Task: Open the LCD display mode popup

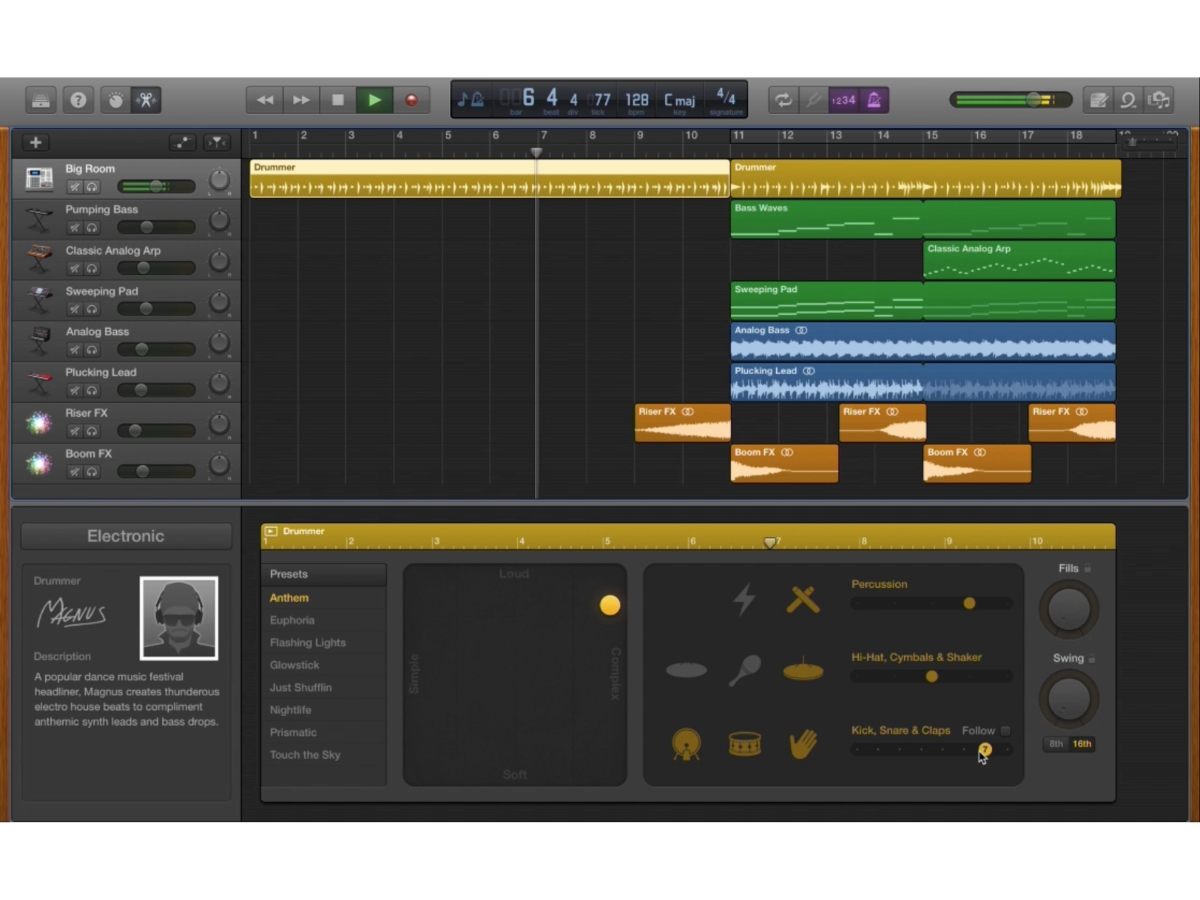Action: click(470, 99)
